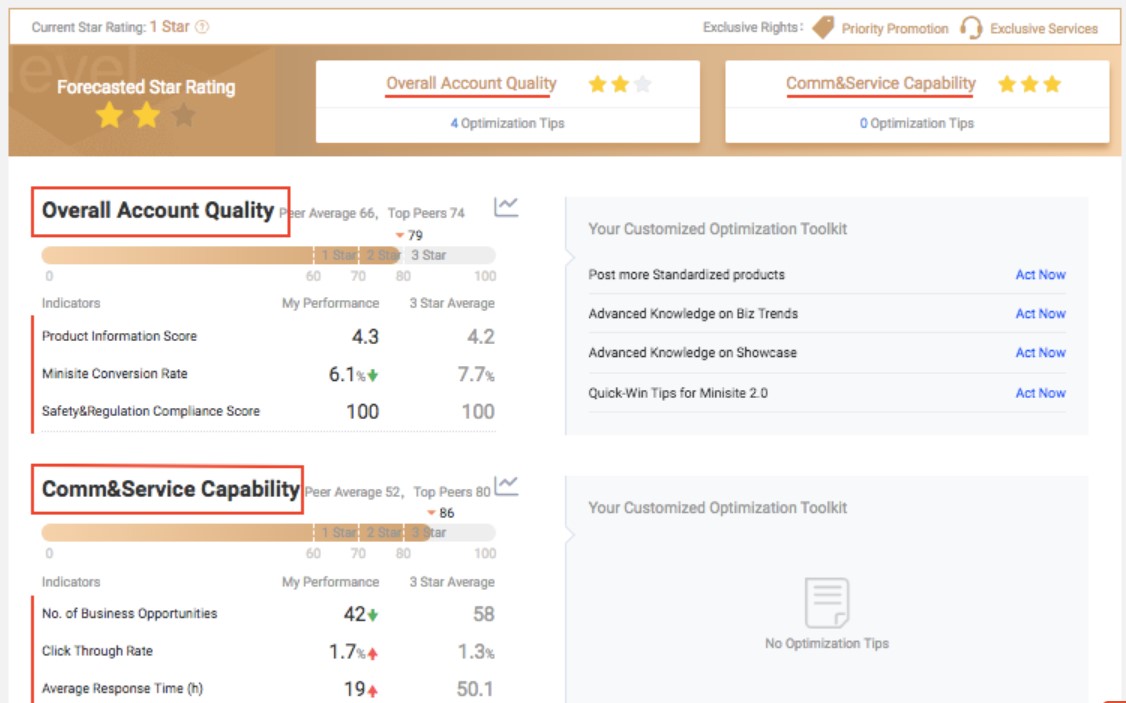Open the 4 Optimization Tips link

[507, 124]
